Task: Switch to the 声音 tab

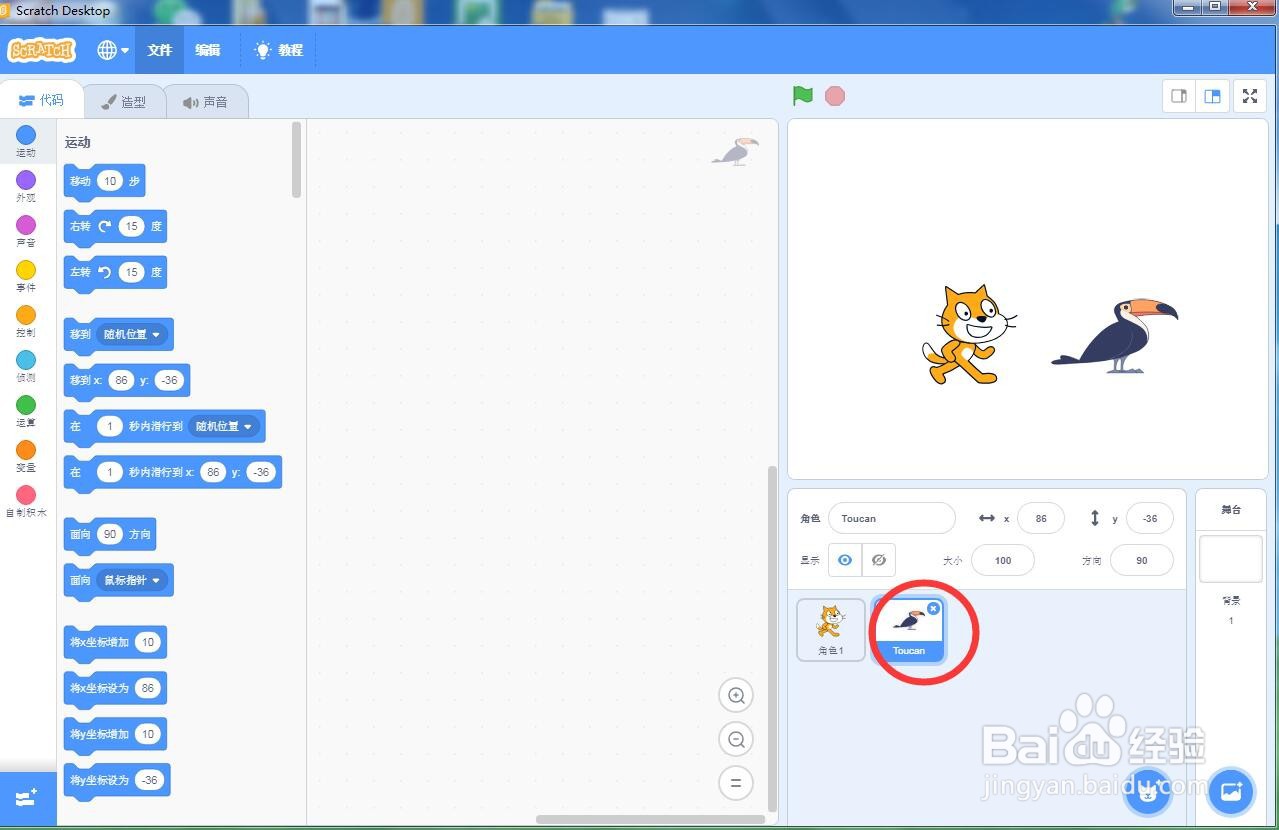Action: click(x=206, y=102)
